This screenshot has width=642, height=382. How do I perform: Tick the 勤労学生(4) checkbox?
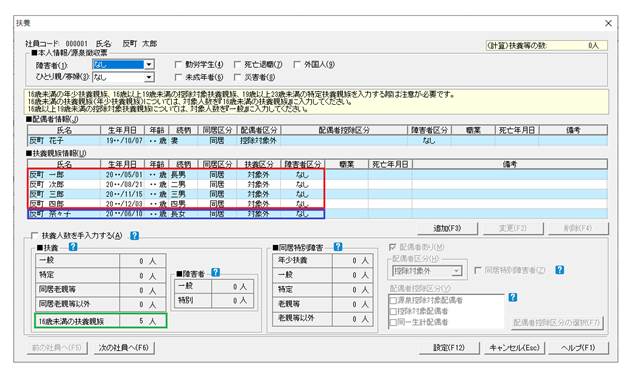(178, 64)
